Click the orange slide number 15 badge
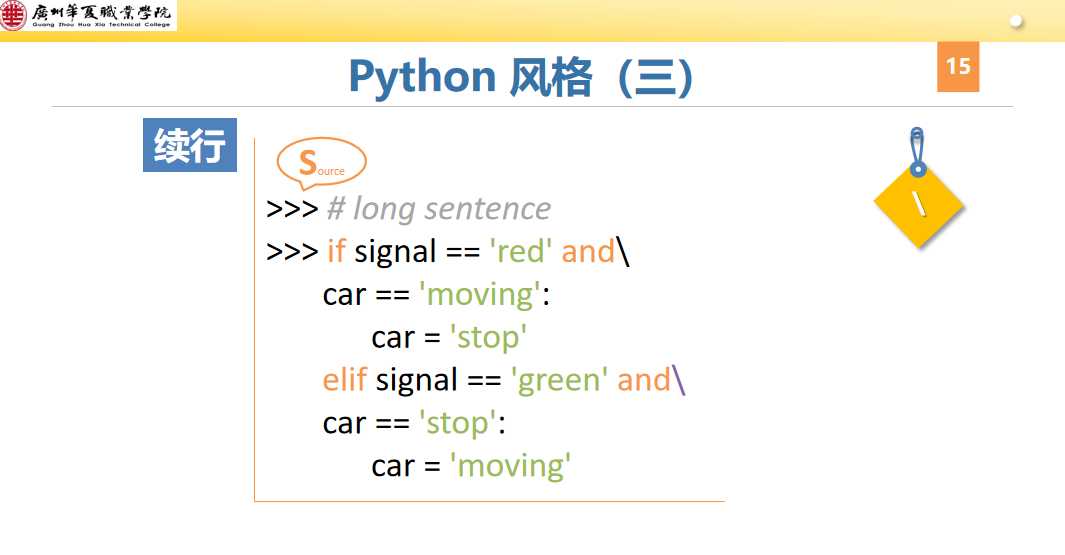The image size is (1065, 555). pyautogui.click(x=957, y=66)
